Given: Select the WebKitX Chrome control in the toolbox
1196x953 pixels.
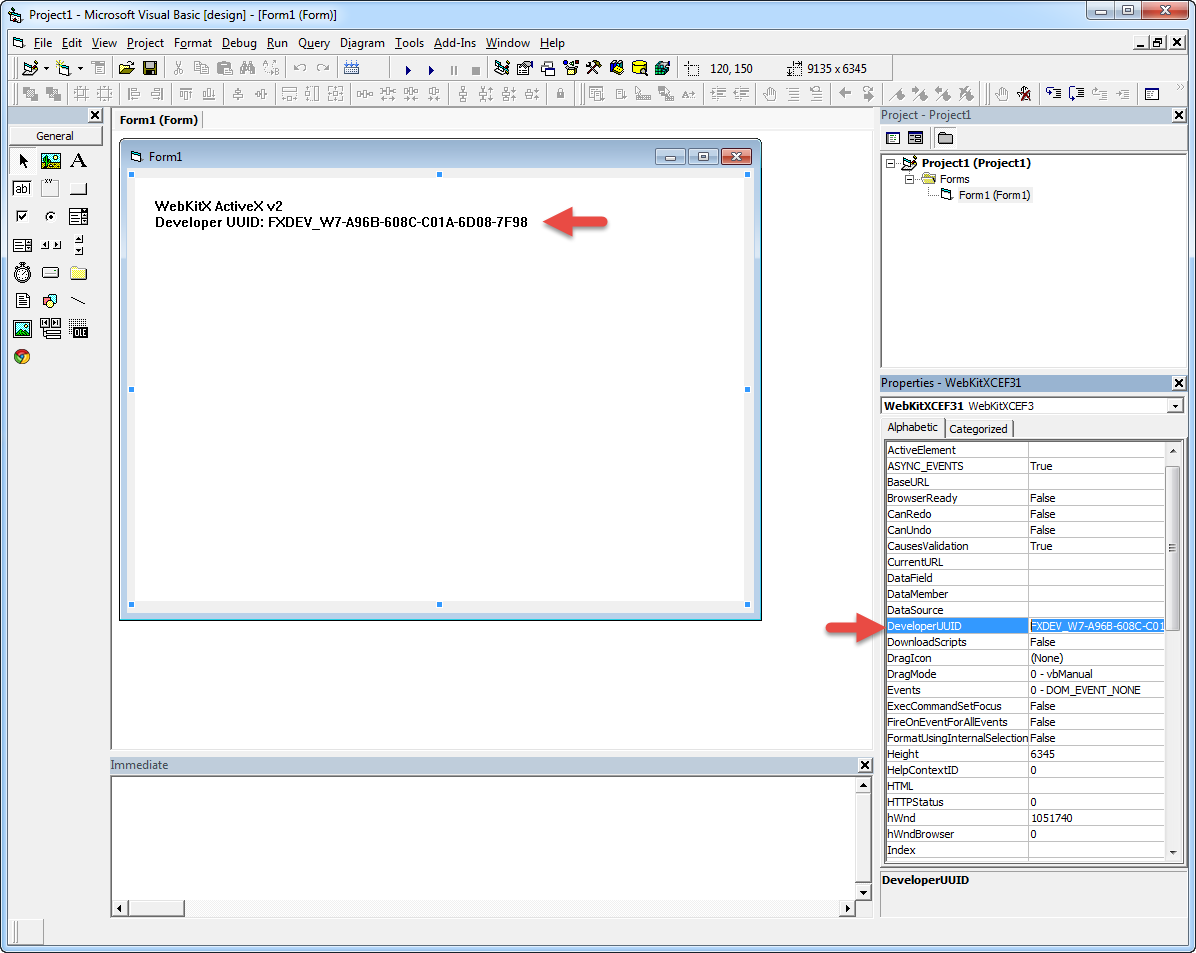Looking at the screenshot, I should (x=22, y=356).
